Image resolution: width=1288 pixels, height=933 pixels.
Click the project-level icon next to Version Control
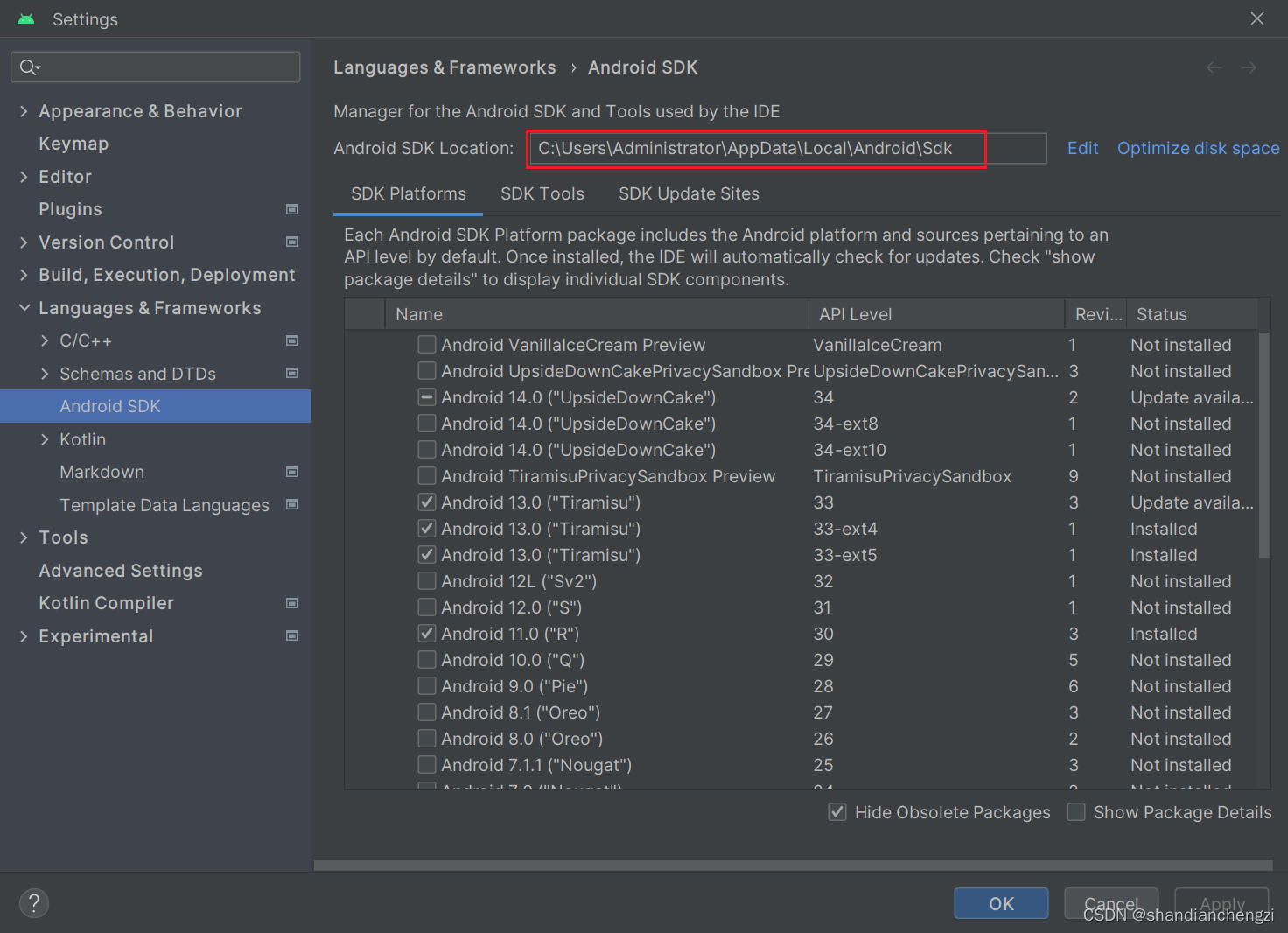(x=292, y=242)
